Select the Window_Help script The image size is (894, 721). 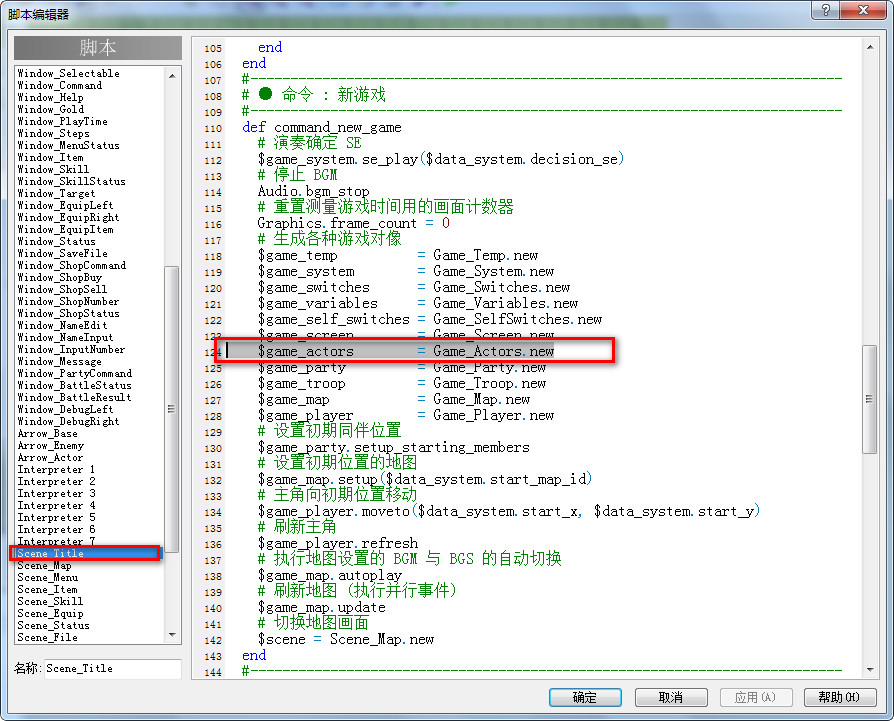50,97
